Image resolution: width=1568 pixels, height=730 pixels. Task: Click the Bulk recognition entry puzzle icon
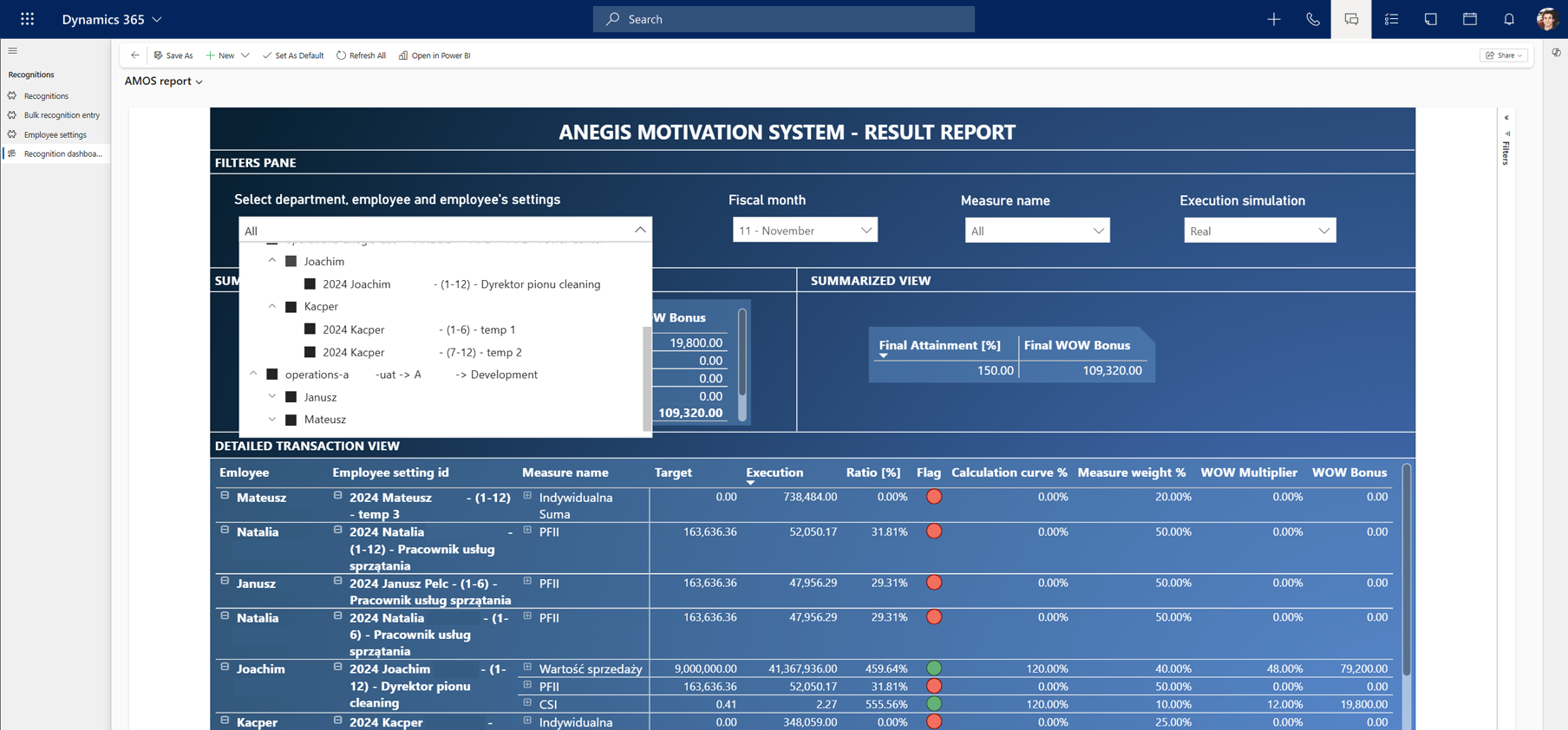pyautogui.click(x=12, y=114)
